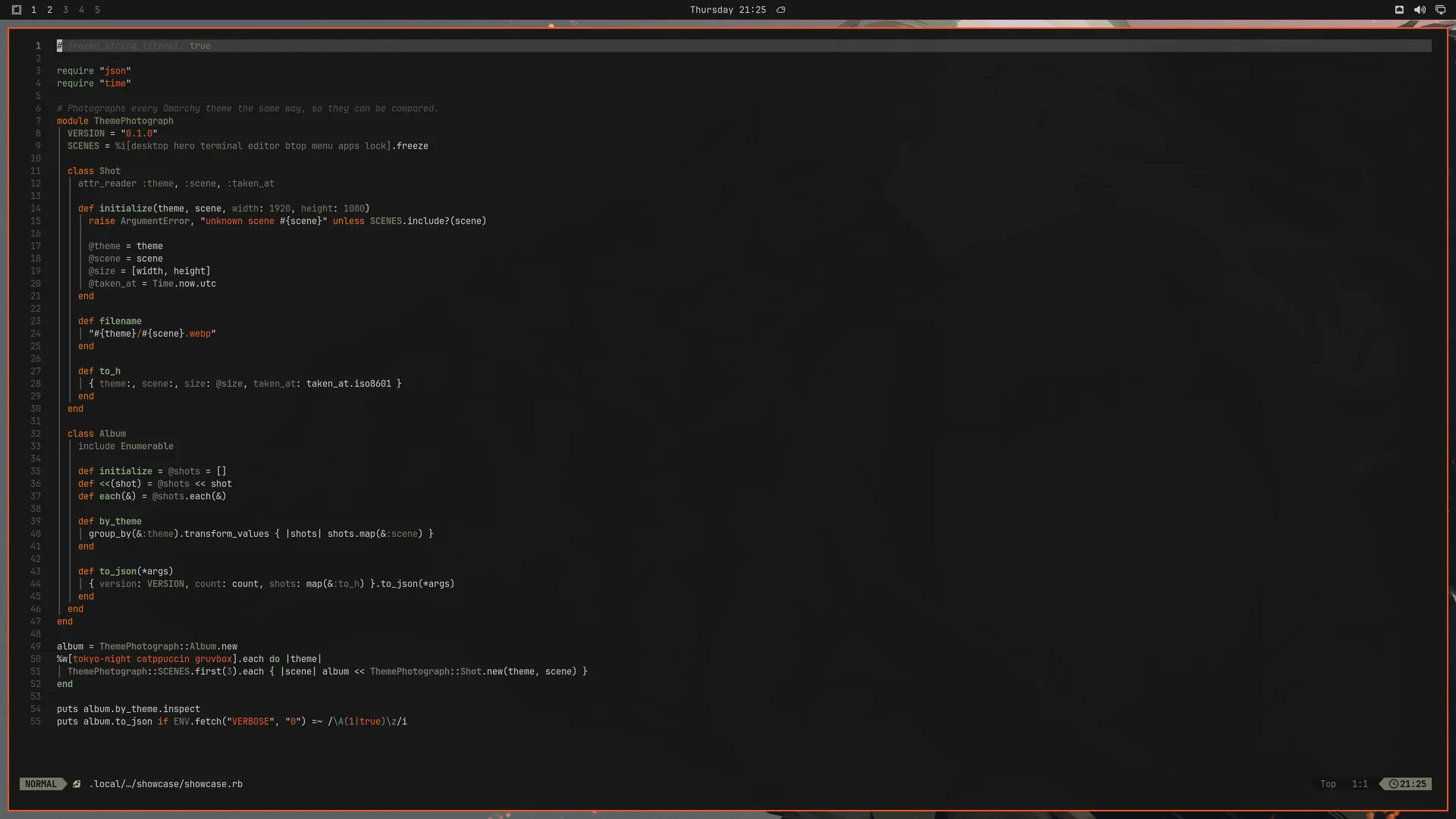Click the NORMAL mode indicator
1456x819 pixels.
[x=41, y=784]
